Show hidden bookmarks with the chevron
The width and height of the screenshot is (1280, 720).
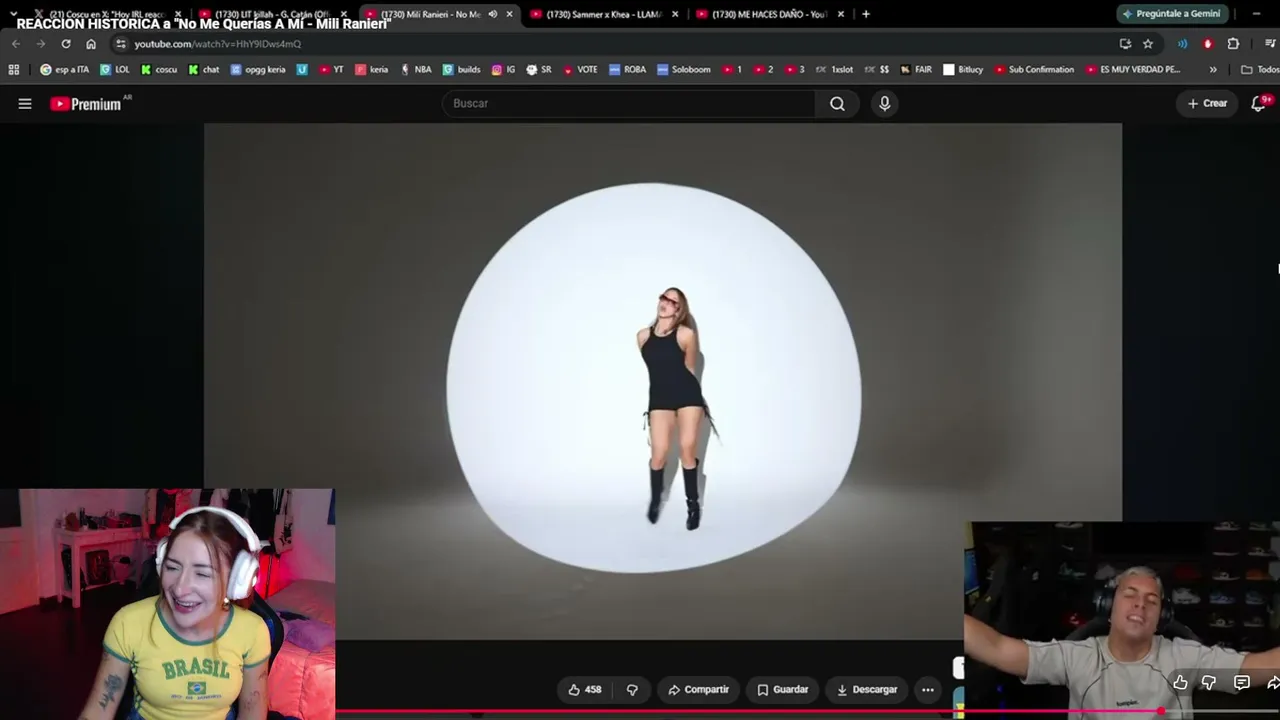[x=1213, y=69]
